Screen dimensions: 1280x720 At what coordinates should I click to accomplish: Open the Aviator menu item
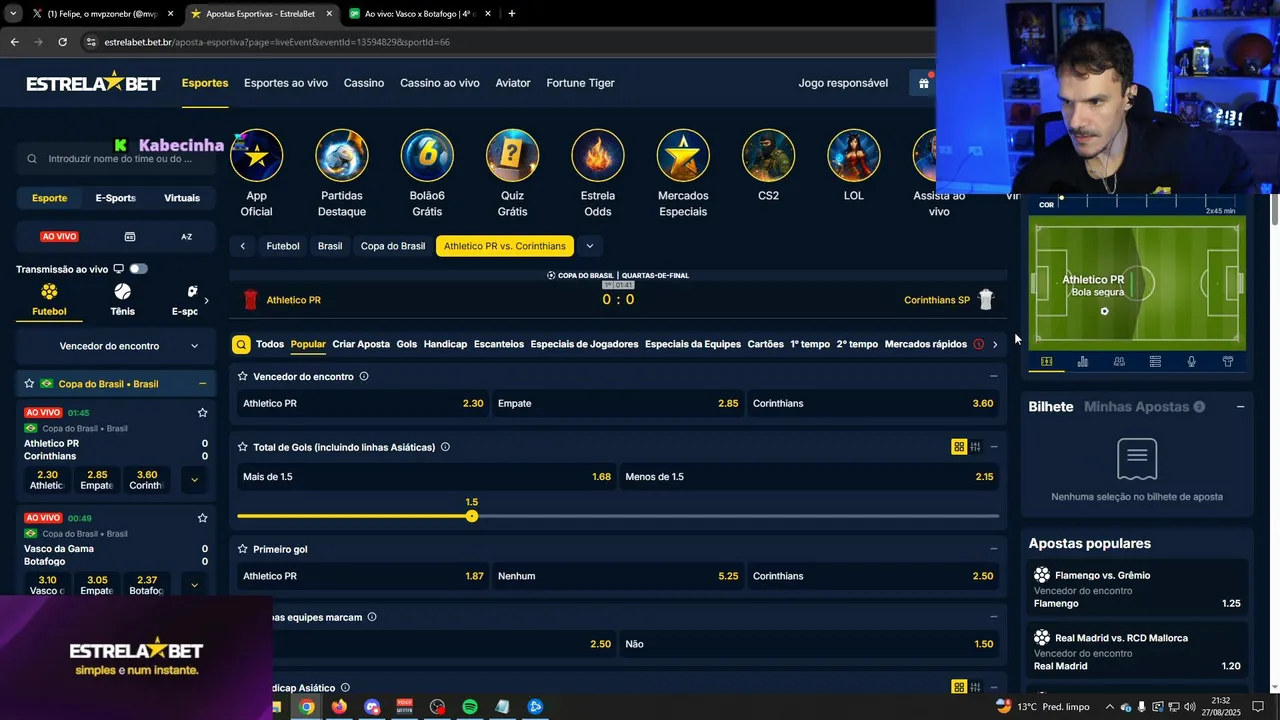tap(513, 83)
